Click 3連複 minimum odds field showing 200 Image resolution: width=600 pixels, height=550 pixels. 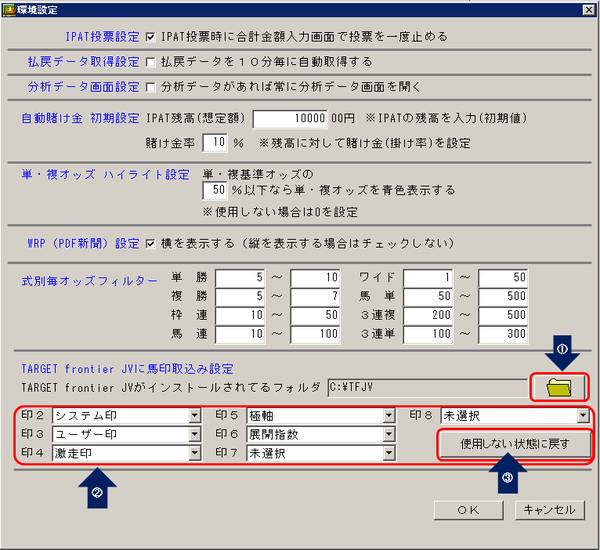[x=428, y=315]
